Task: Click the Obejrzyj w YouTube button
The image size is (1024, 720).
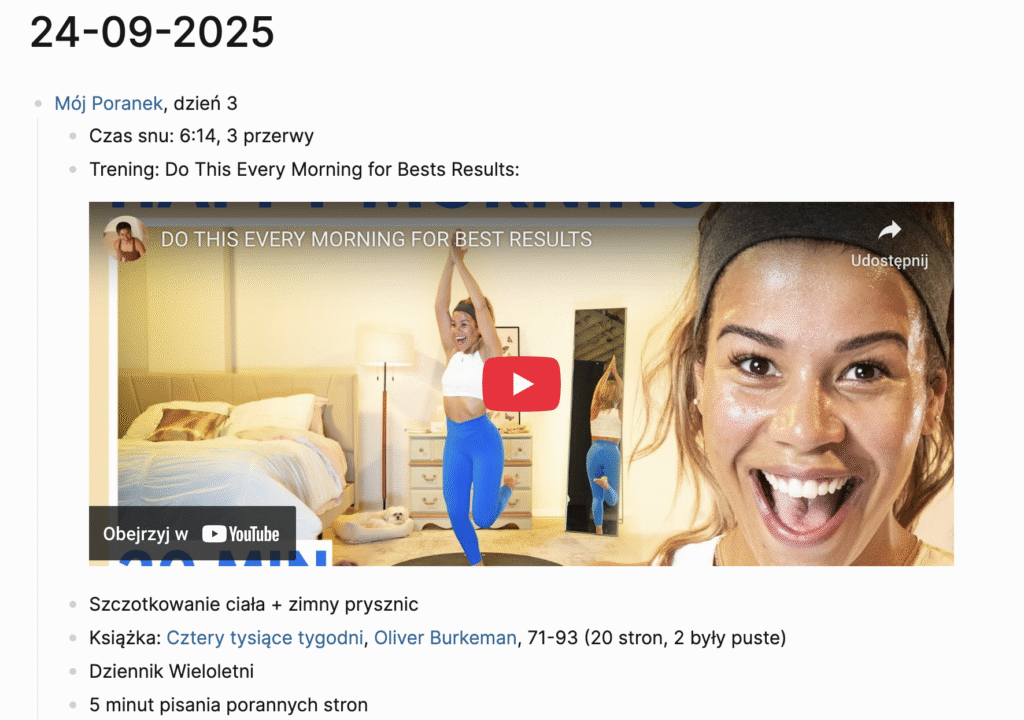Action: pyautogui.click(x=192, y=533)
